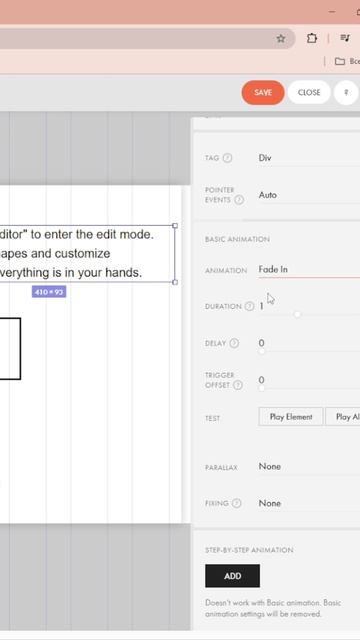
Task: Click the orange SAVE button
Action: 263,93
